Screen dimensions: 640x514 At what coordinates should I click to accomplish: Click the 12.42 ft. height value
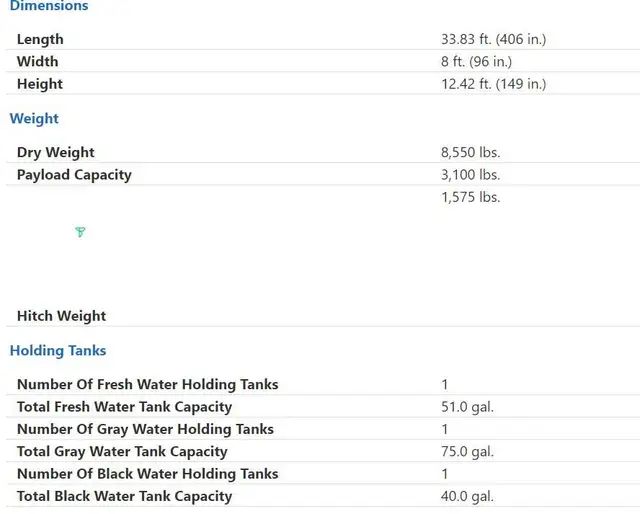493,84
